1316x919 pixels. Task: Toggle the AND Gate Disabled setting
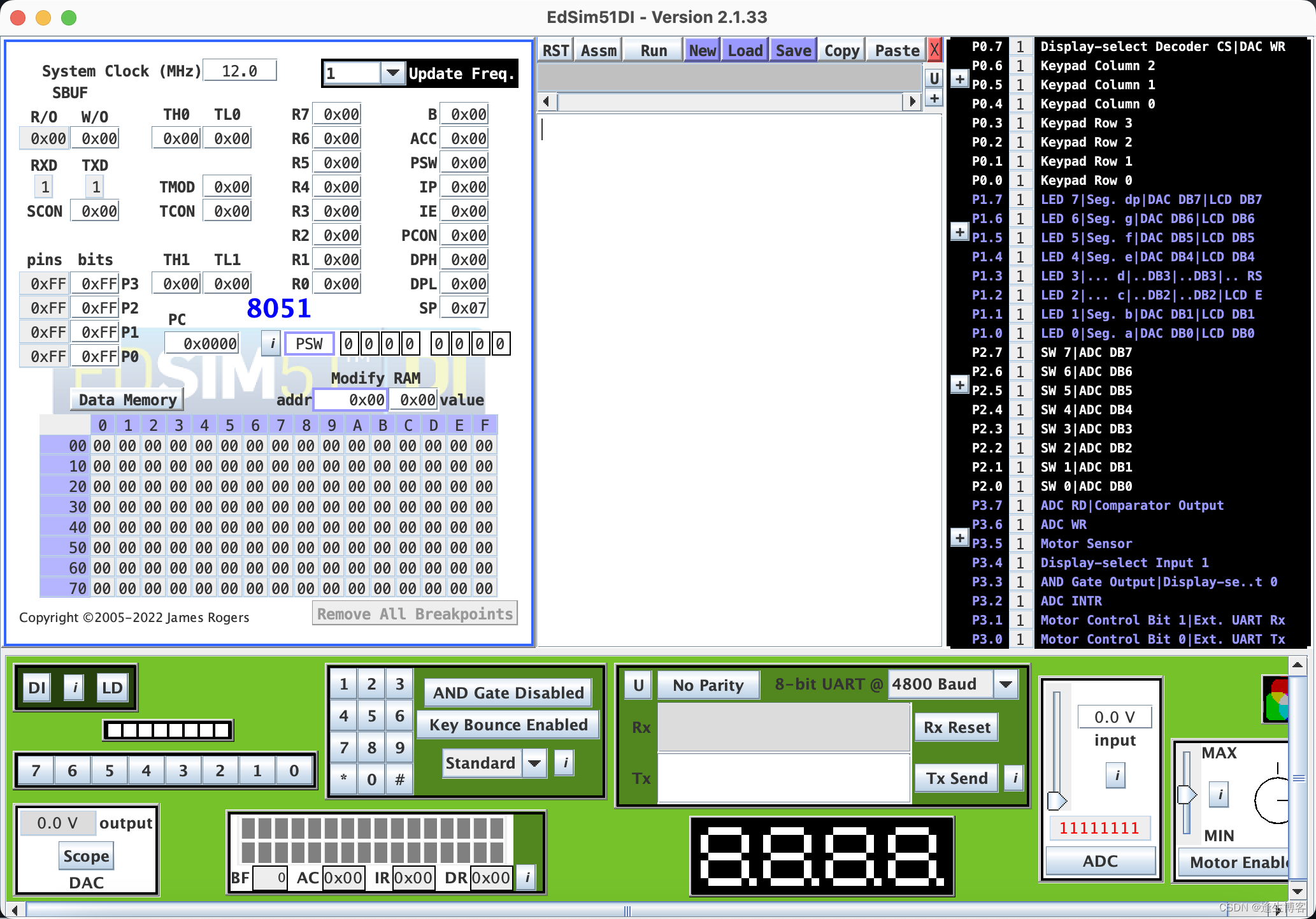(508, 692)
